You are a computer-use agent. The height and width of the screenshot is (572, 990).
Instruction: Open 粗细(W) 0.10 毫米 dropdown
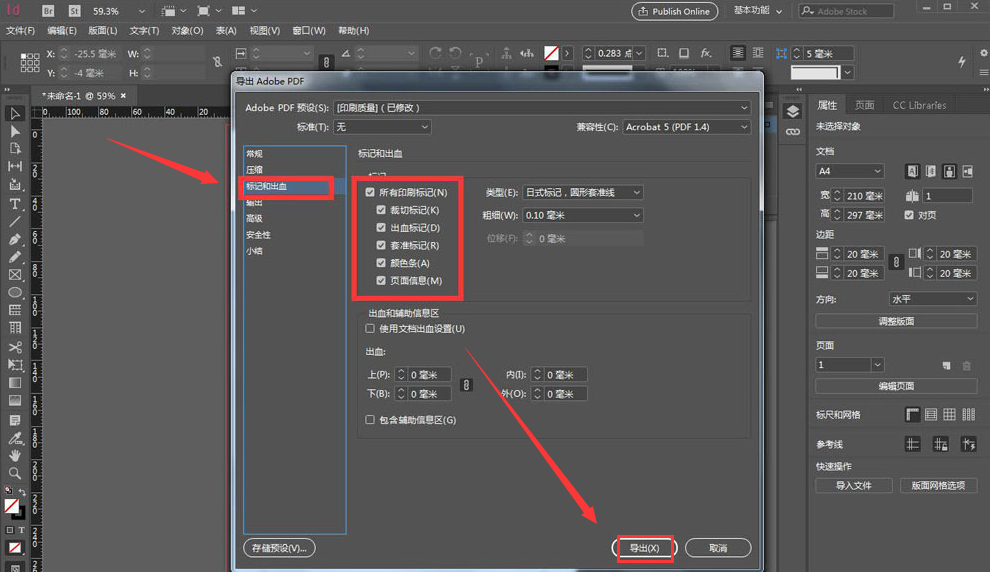click(583, 215)
